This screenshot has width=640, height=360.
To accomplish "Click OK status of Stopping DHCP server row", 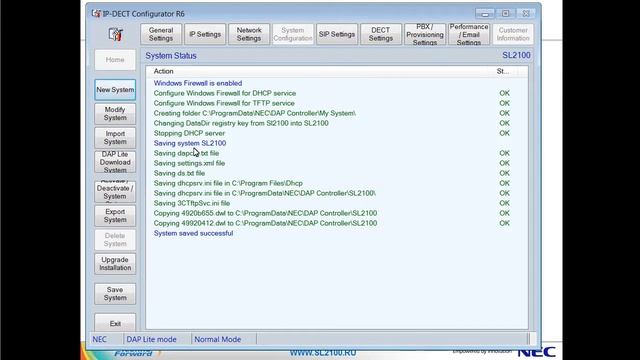I will (504, 133).
